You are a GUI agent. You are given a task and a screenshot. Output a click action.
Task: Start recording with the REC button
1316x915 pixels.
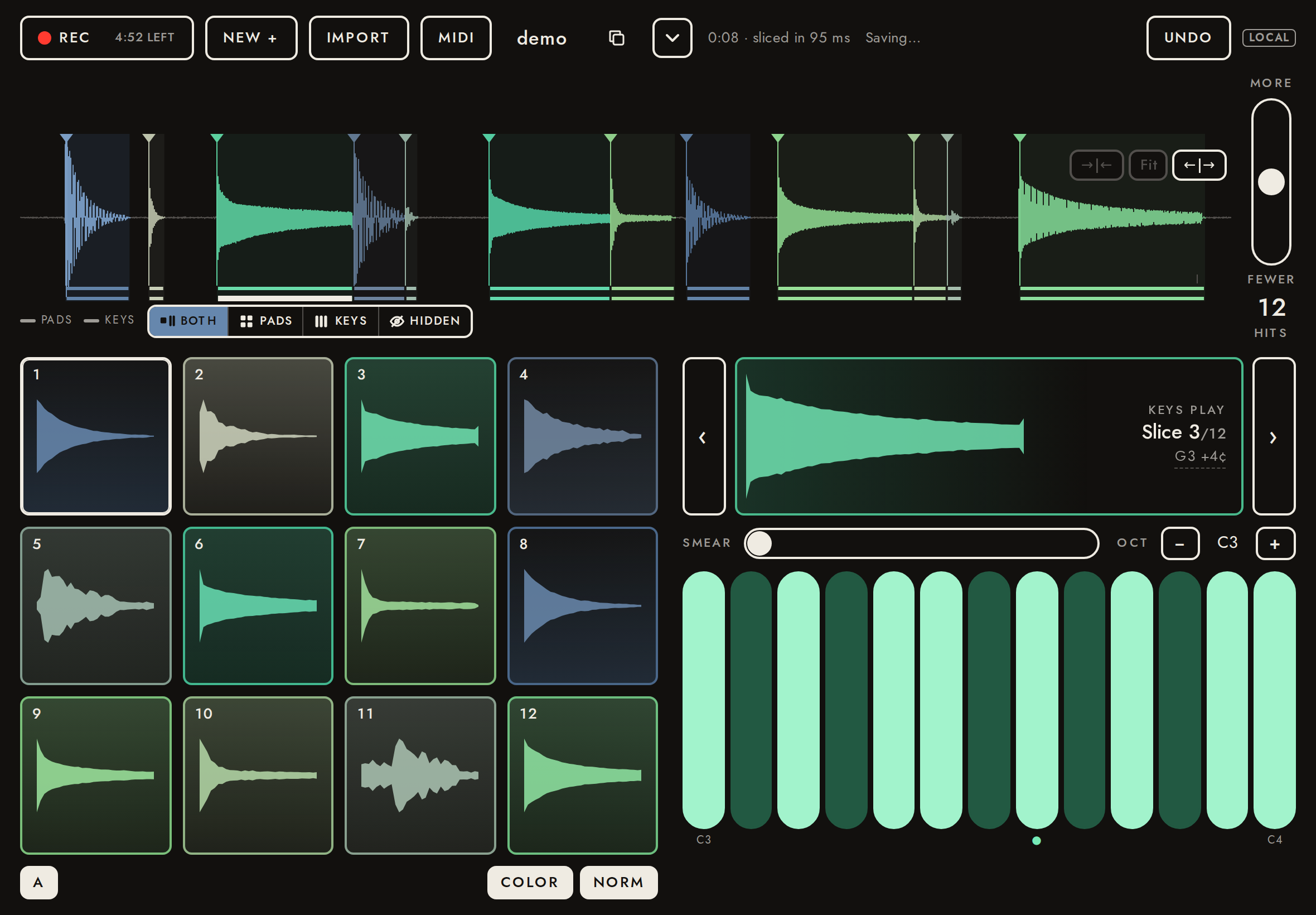click(107, 38)
